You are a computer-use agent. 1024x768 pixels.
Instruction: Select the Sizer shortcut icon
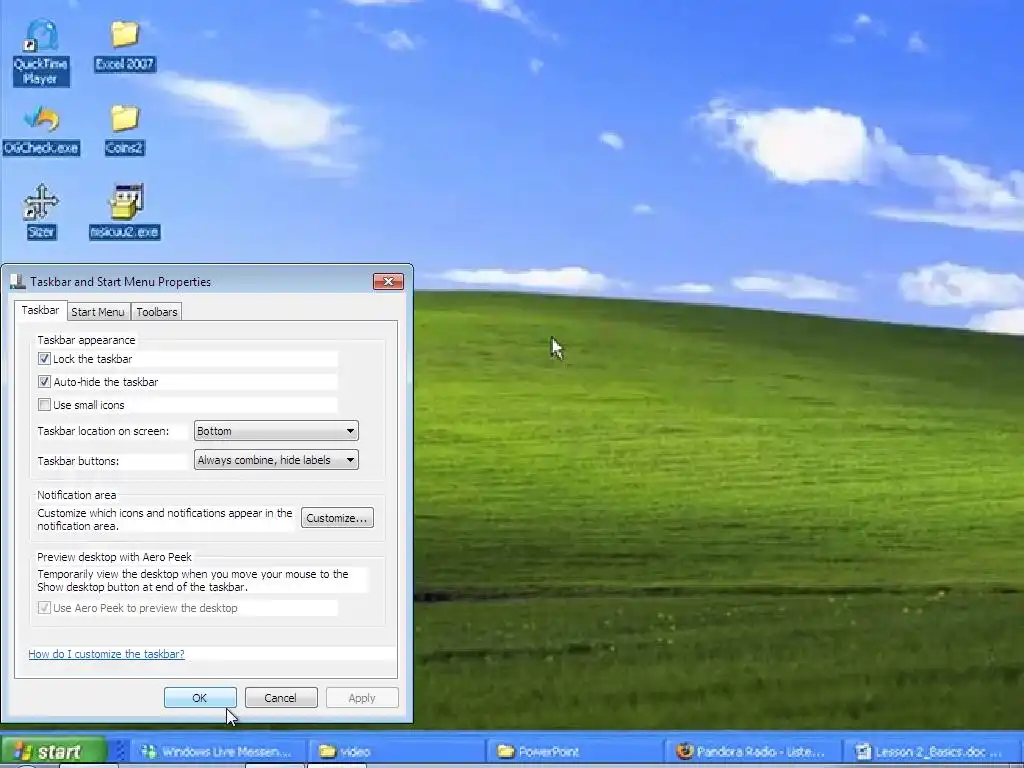(40, 211)
